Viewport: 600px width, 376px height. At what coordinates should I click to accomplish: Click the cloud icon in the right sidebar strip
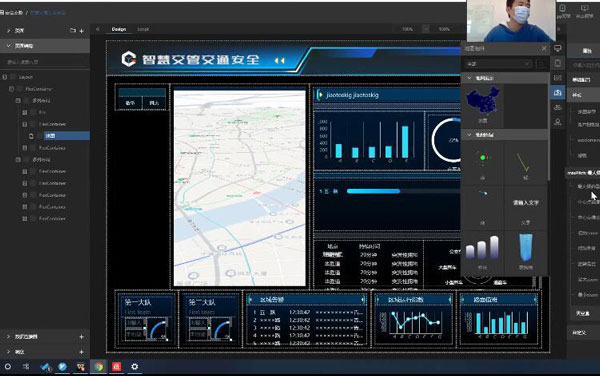pos(558,107)
